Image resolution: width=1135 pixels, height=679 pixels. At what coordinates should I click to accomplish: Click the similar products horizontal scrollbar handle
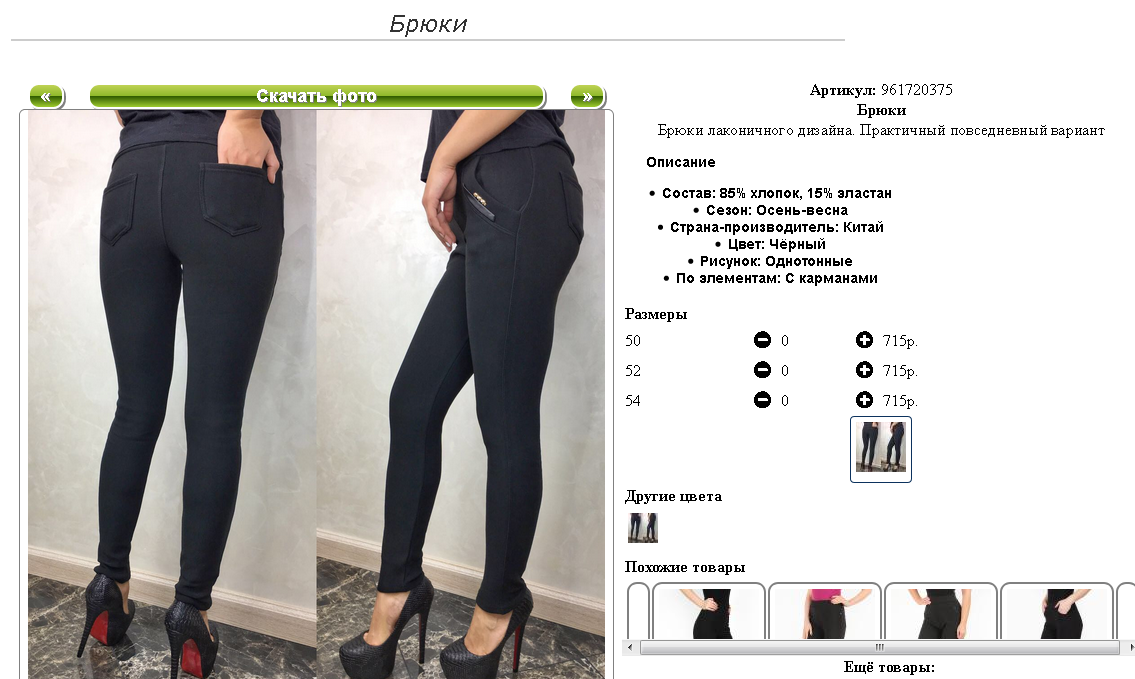click(879, 647)
